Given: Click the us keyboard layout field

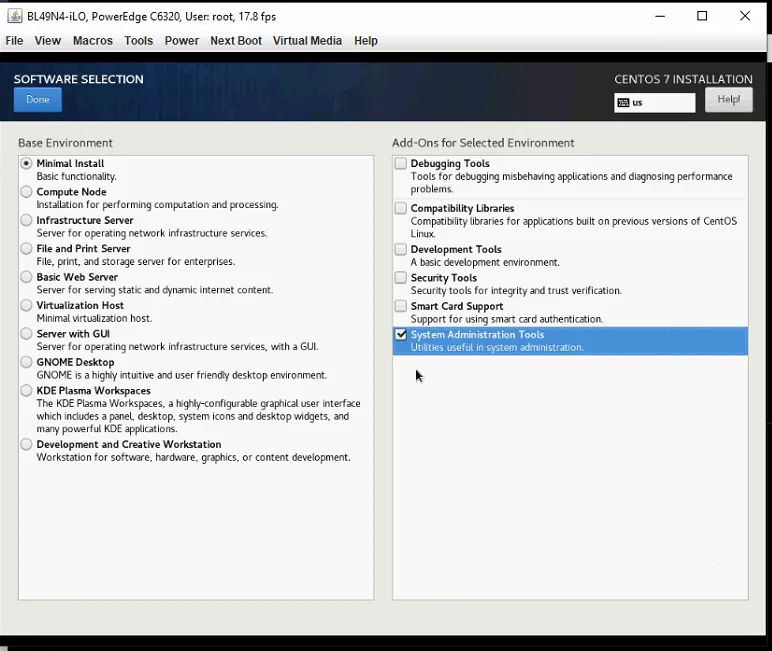Looking at the screenshot, I should click(655, 103).
